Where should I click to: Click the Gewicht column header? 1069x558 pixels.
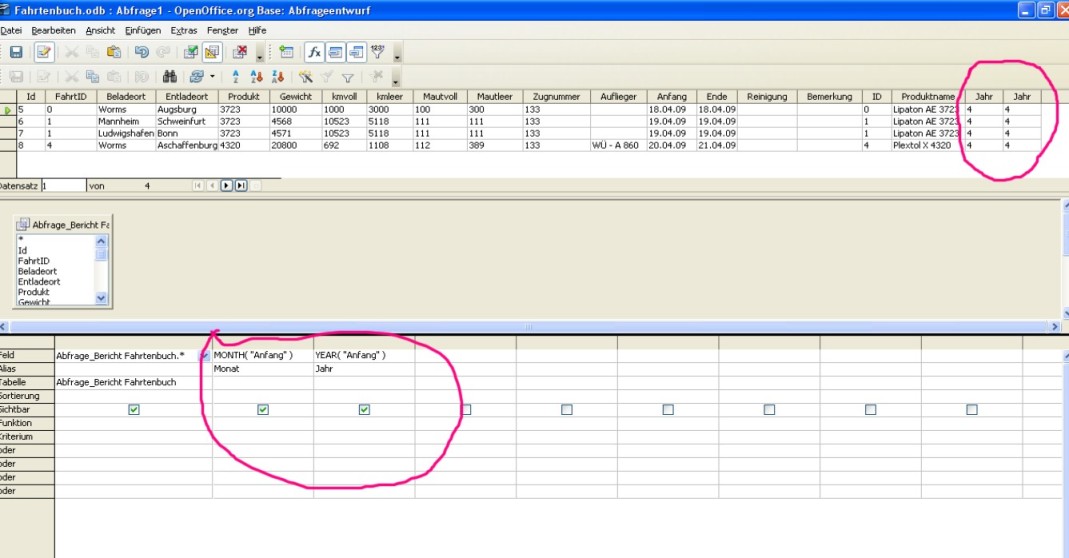tap(295, 96)
